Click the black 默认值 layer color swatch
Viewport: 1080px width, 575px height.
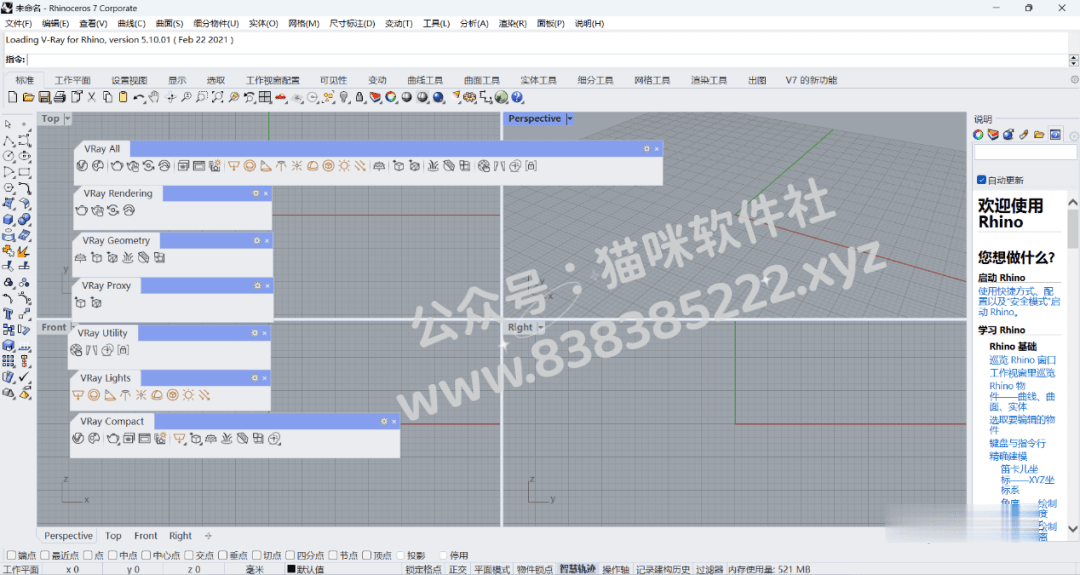click(x=291, y=569)
